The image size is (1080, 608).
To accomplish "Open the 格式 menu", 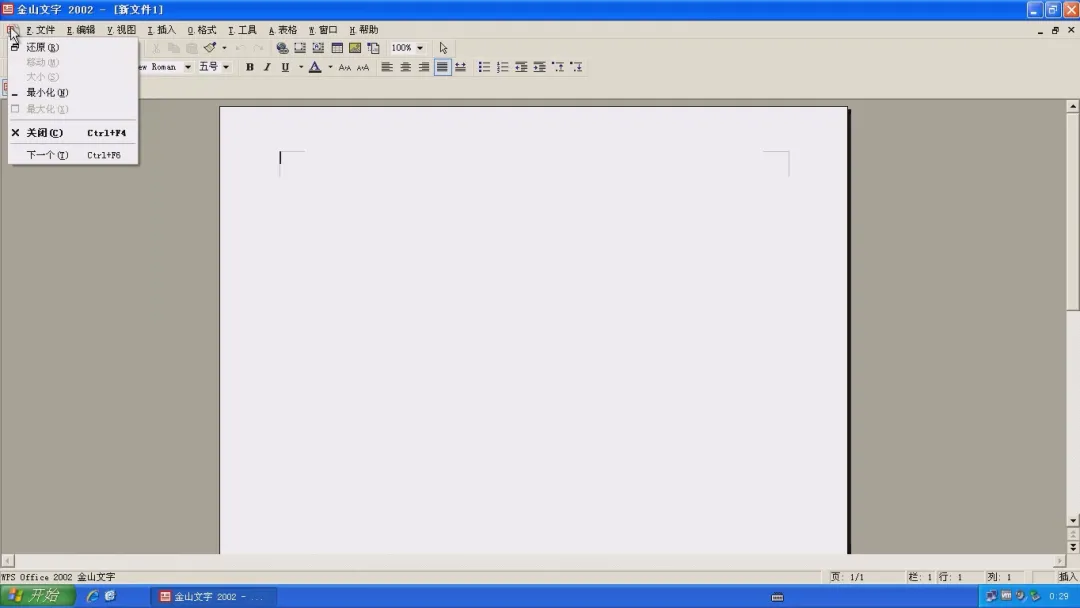I will coord(202,30).
